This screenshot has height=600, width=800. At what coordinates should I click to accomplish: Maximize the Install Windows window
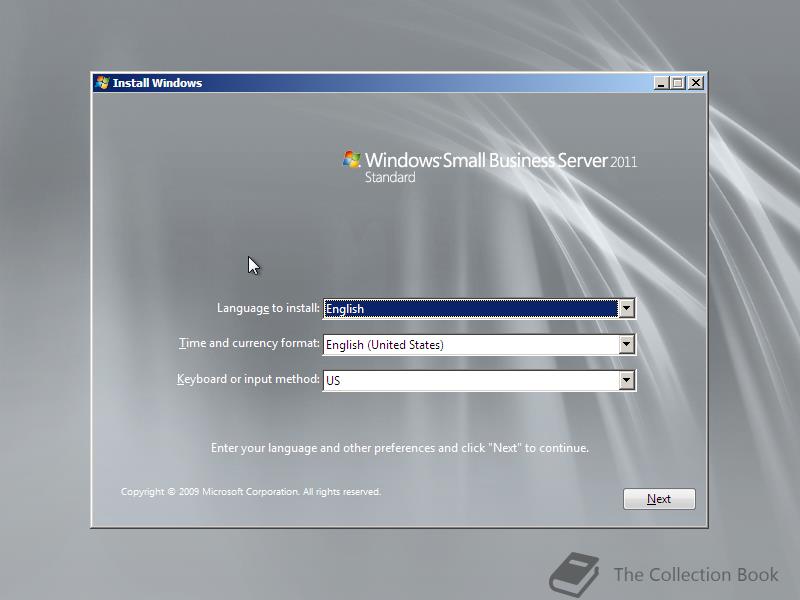pos(677,83)
